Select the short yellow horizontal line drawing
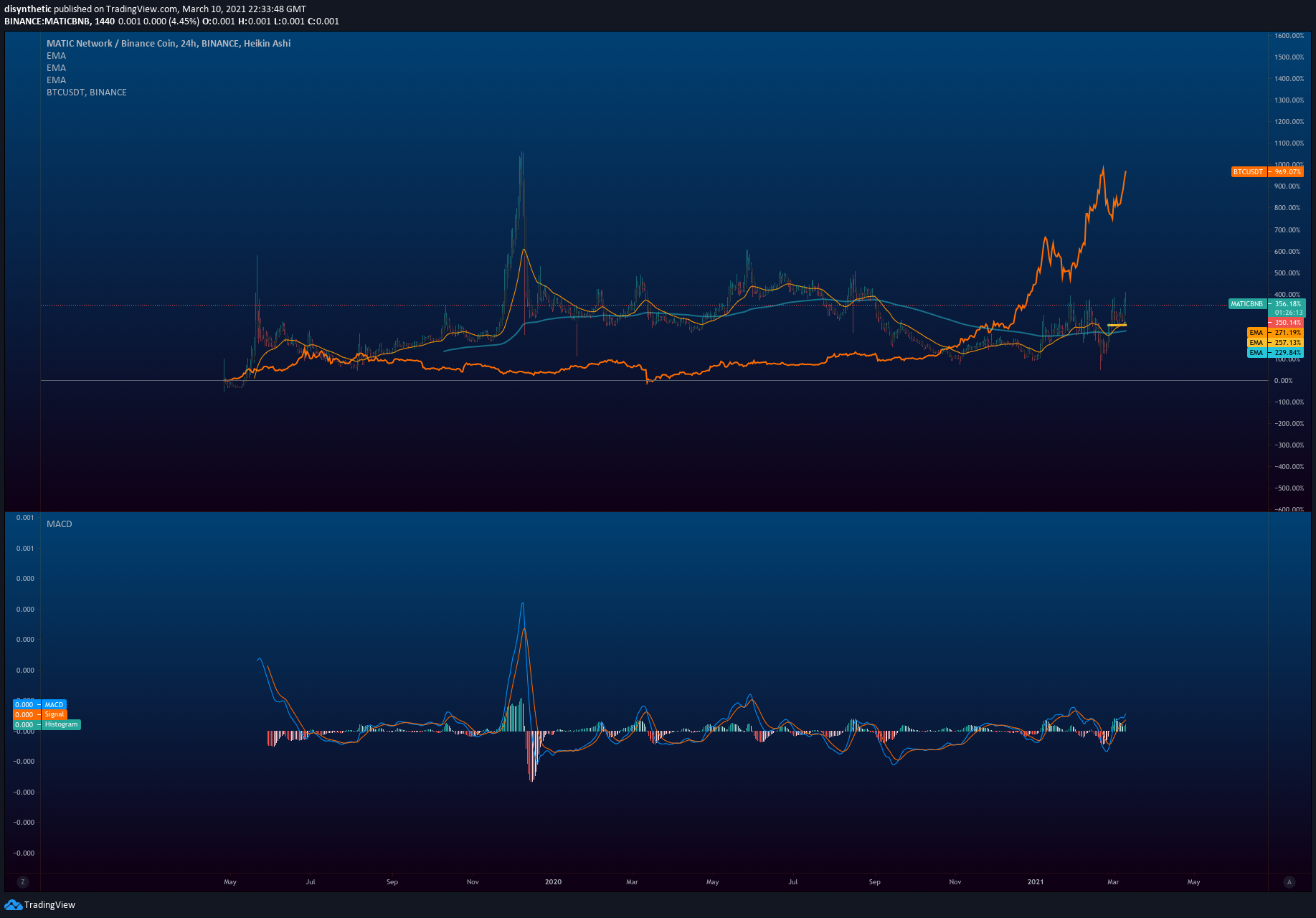This screenshot has height=918, width=1316. pos(1117,326)
